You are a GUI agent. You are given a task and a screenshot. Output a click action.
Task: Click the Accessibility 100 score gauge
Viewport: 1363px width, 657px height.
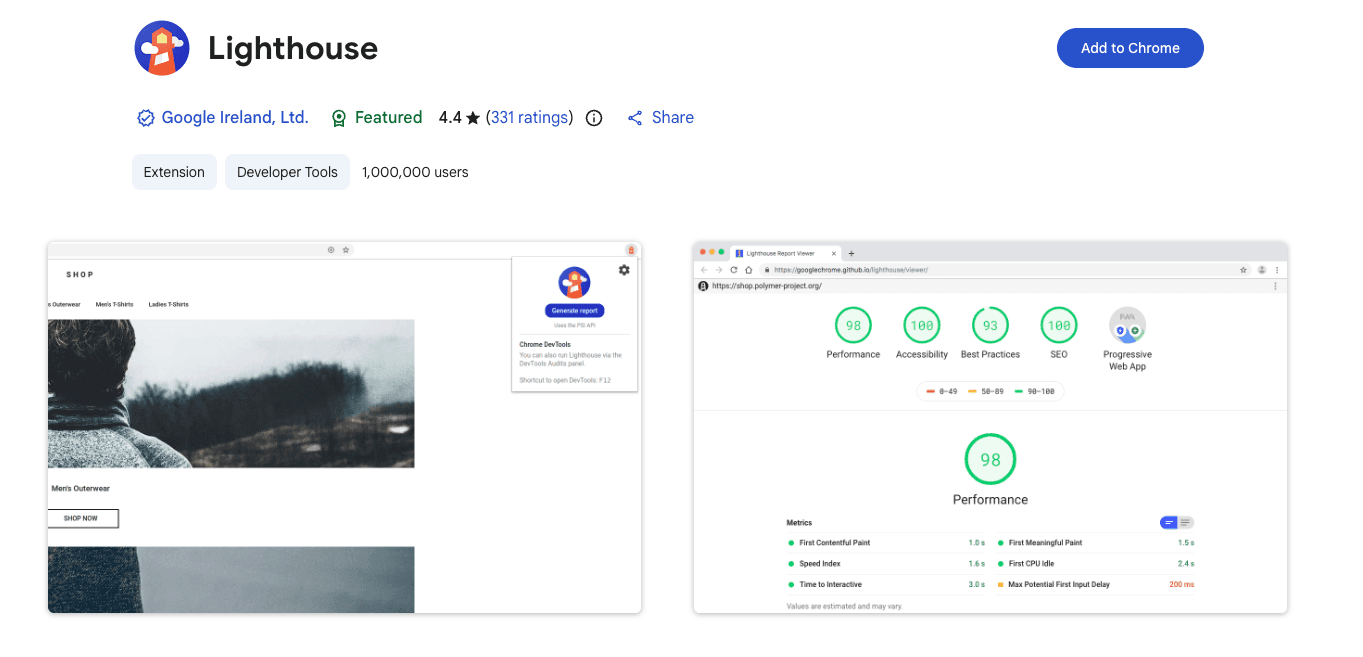click(x=922, y=325)
